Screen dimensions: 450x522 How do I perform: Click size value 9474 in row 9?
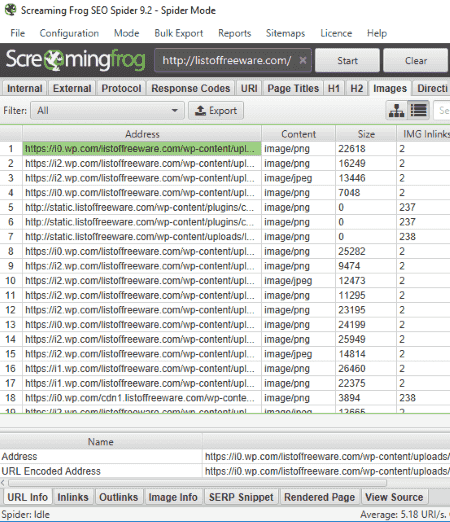pyautogui.click(x=349, y=266)
